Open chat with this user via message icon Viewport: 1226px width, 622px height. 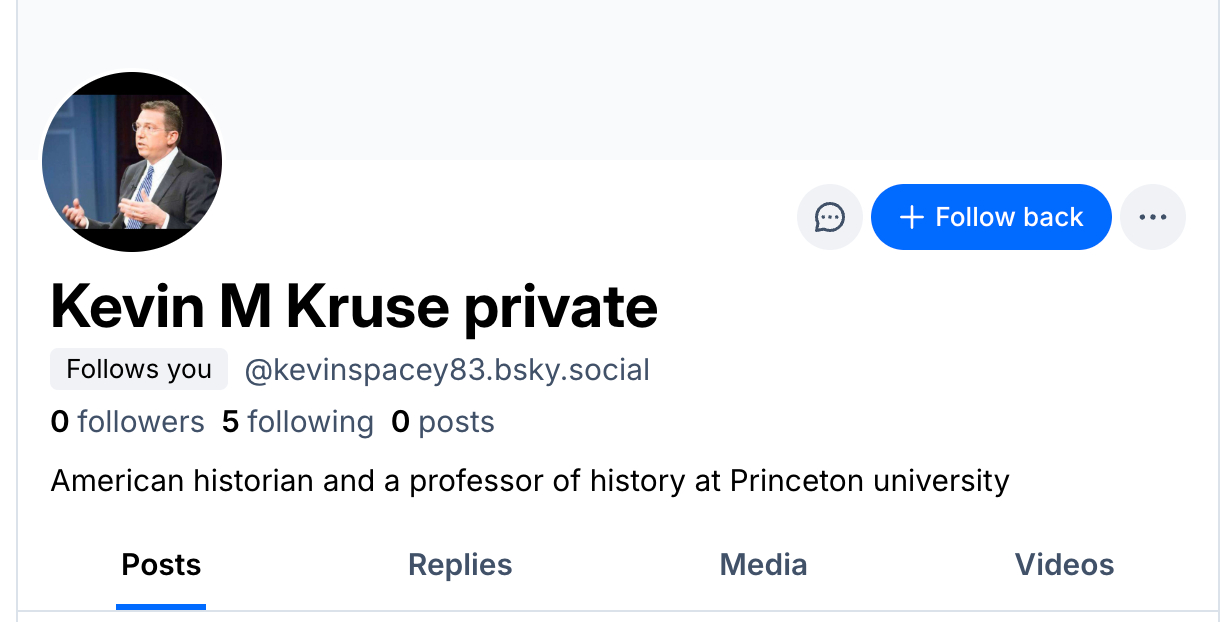(x=829, y=217)
